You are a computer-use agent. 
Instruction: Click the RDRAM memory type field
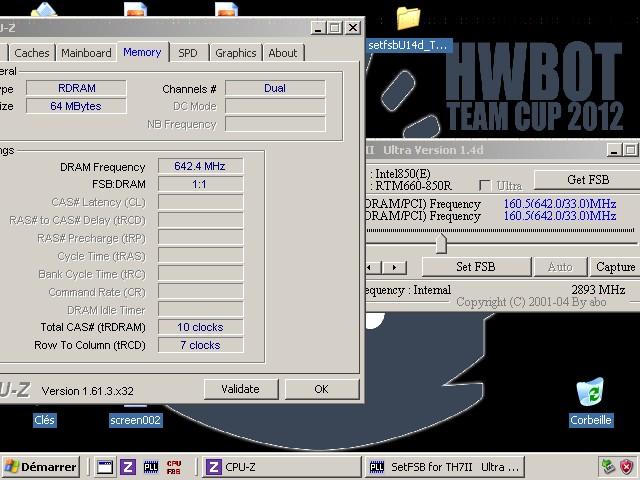coord(76,88)
